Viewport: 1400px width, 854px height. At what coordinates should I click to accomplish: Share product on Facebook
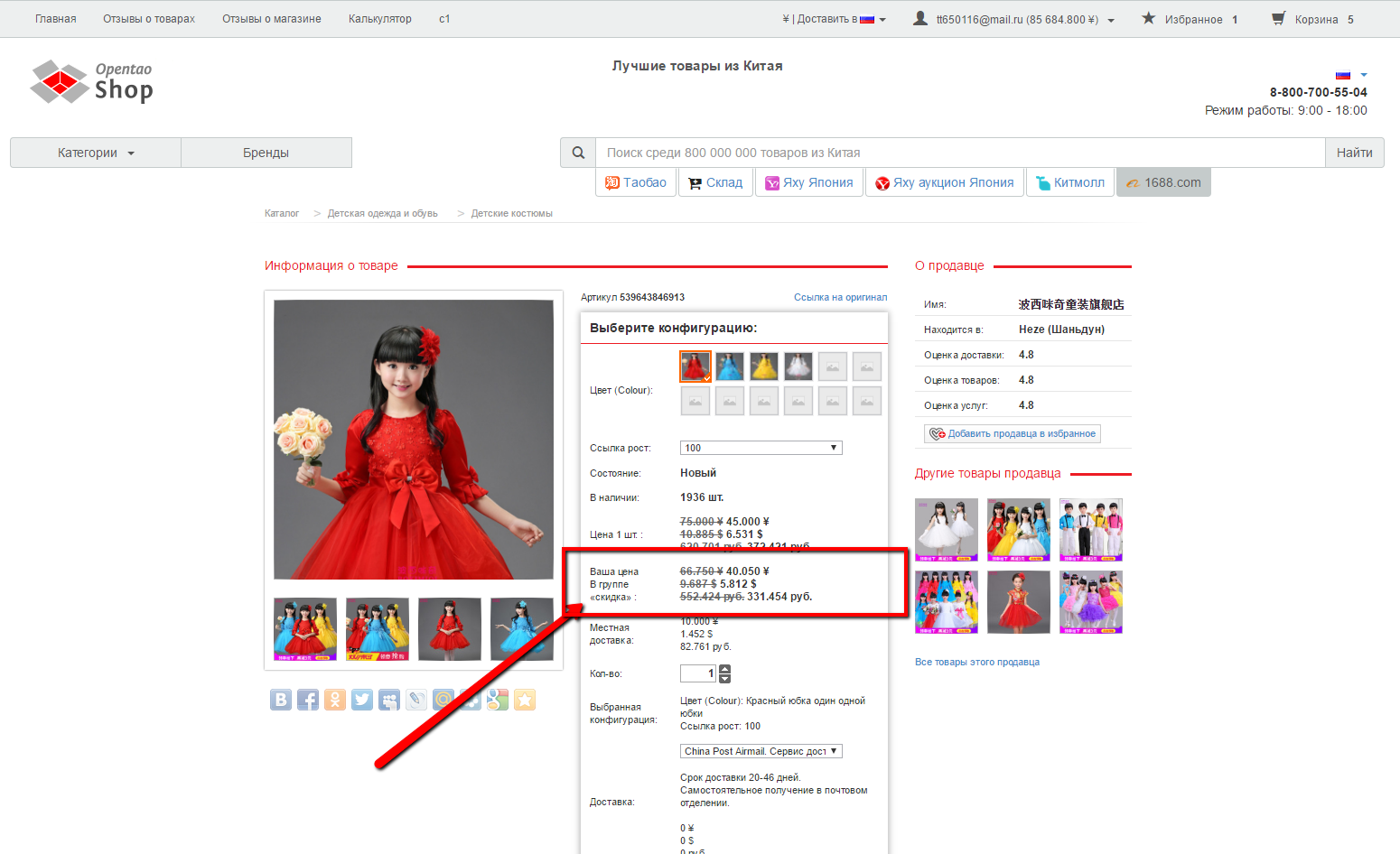click(x=308, y=700)
